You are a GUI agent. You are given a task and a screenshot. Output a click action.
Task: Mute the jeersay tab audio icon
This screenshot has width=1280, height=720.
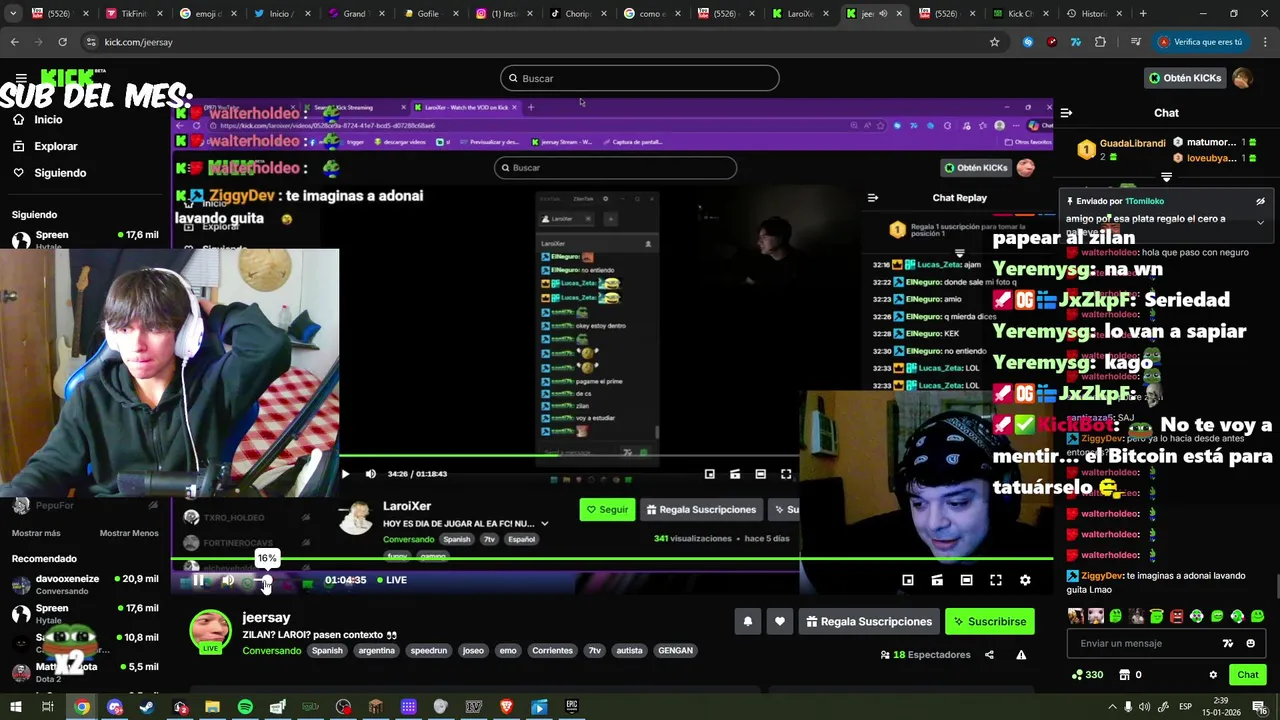click(883, 14)
